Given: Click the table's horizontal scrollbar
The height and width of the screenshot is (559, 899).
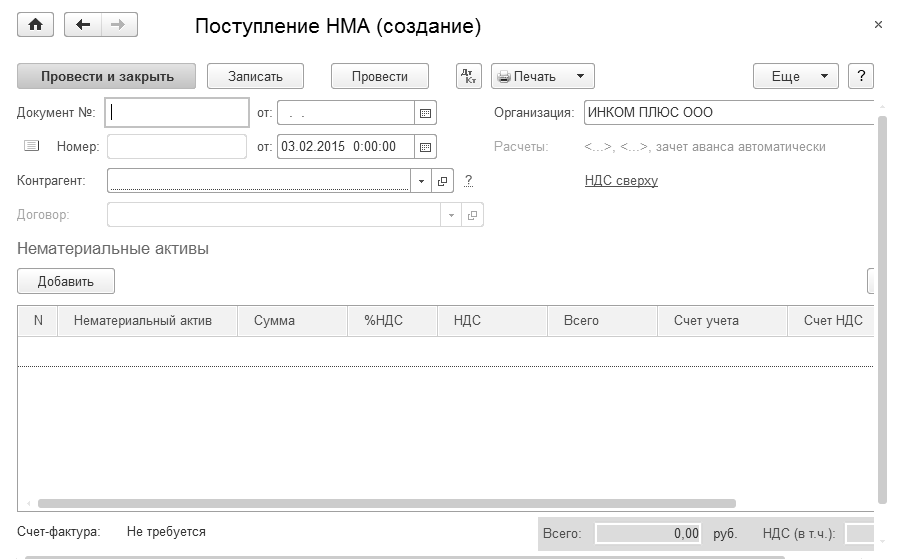Looking at the screenshot, I should click(386, 503).
